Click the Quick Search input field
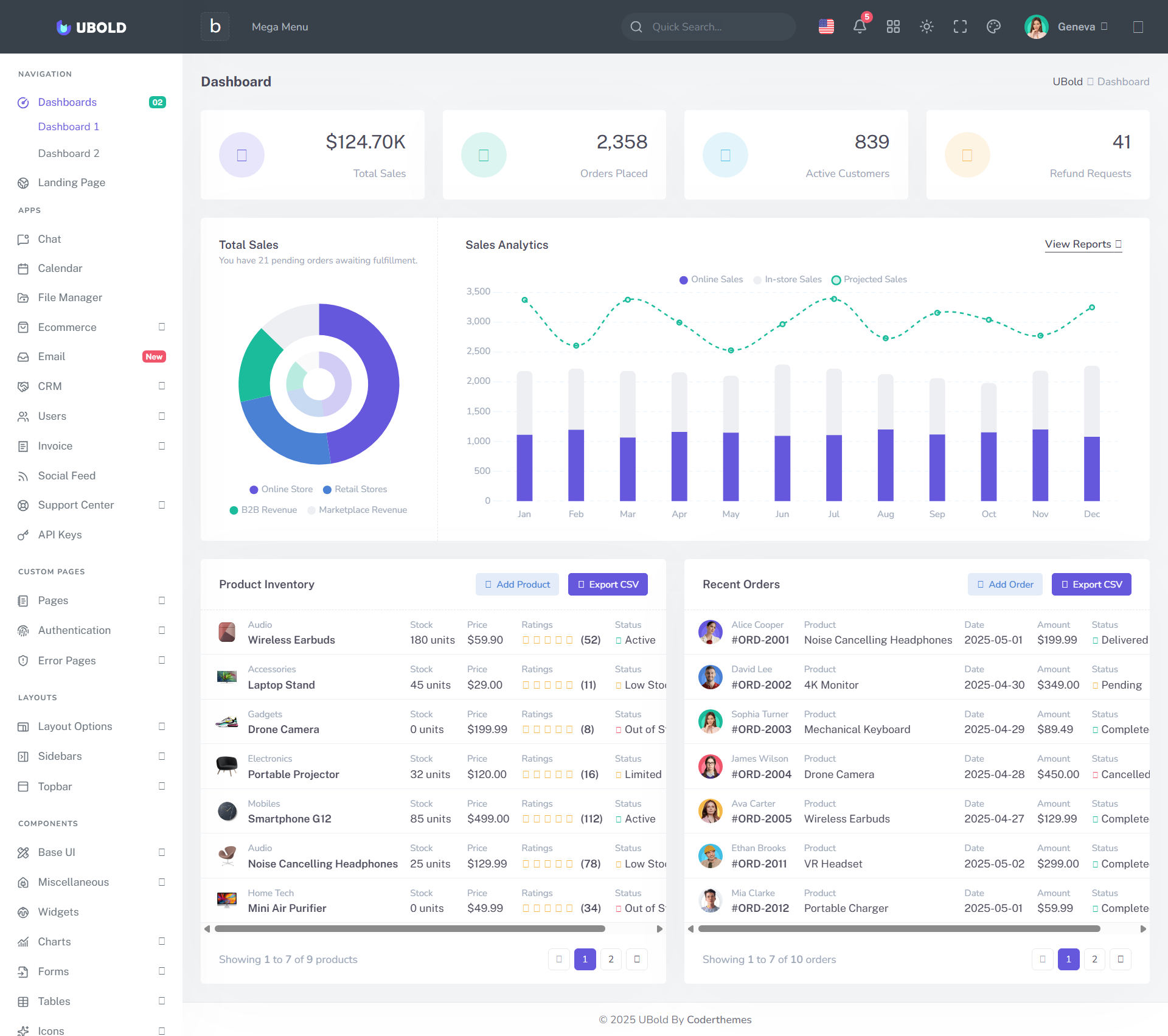The image size is (1168, 1036). [707, 26]
